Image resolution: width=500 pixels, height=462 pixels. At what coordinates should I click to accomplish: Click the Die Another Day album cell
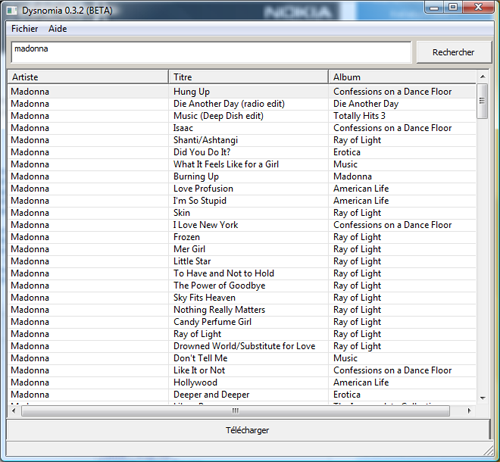point(366,104)
